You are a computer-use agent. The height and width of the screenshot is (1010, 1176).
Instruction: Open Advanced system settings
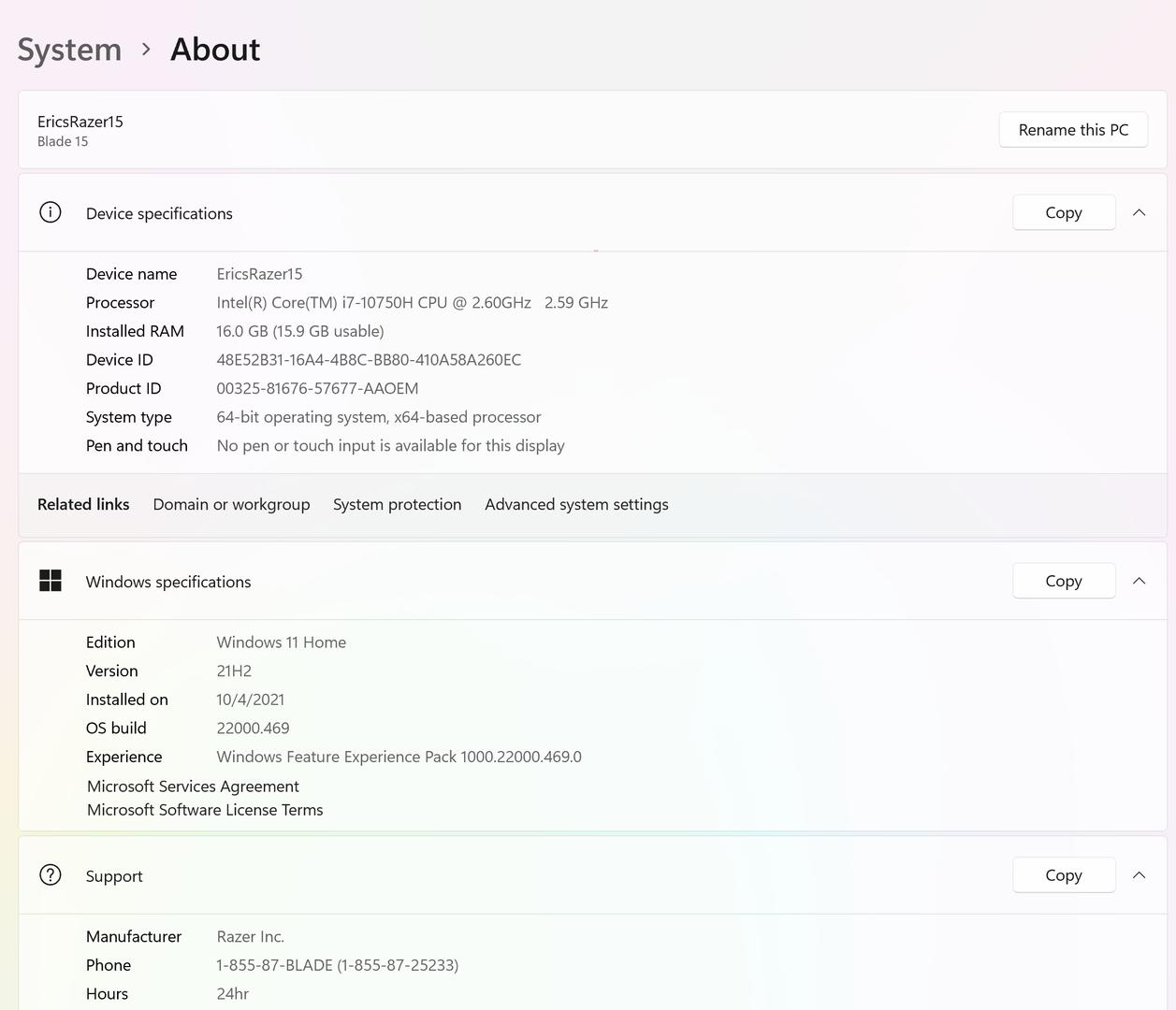(x=576, y=504)
